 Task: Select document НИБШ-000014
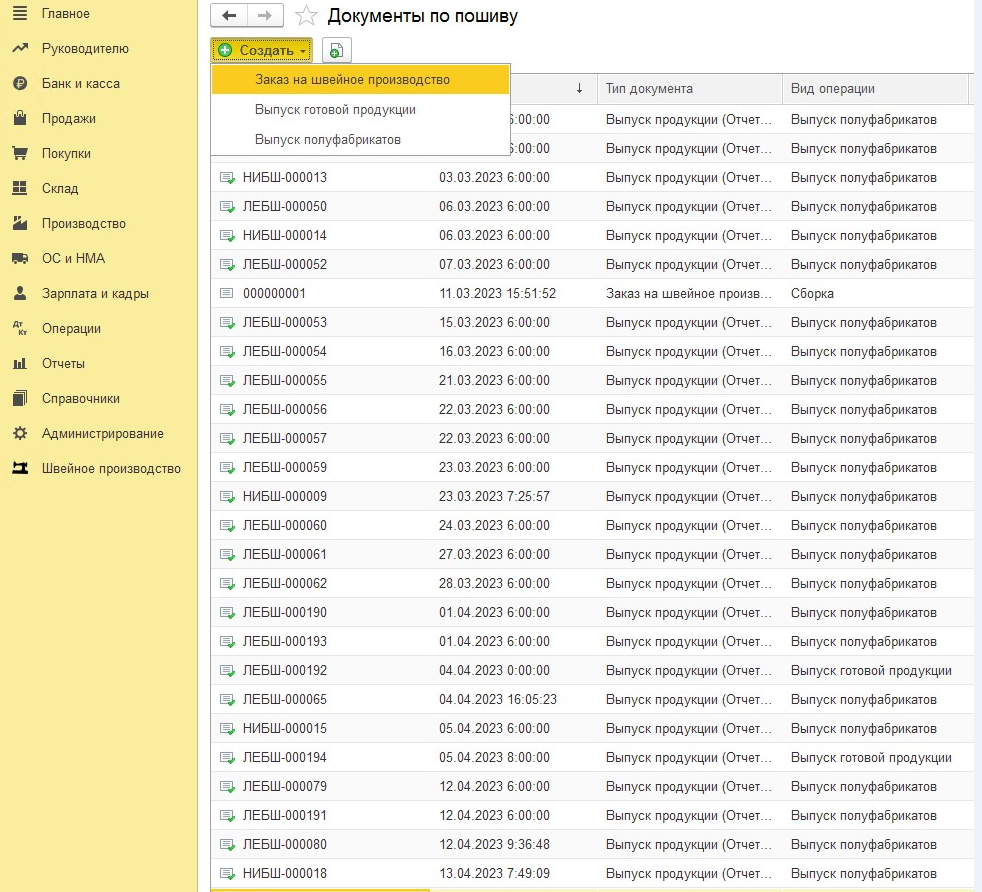pos(285,236)
